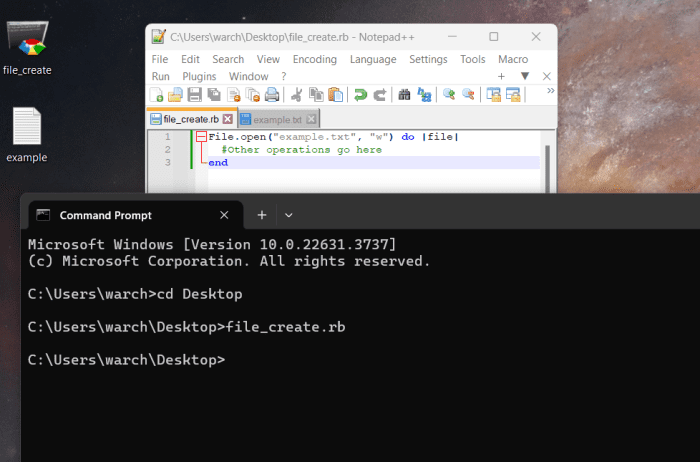The height and width of the screenshot is (462, 700).
Task: Open the Plugins menu
Action: (199, 76)
